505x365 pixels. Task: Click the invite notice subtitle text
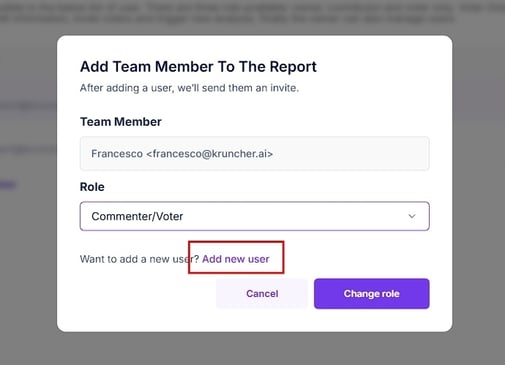189,88
